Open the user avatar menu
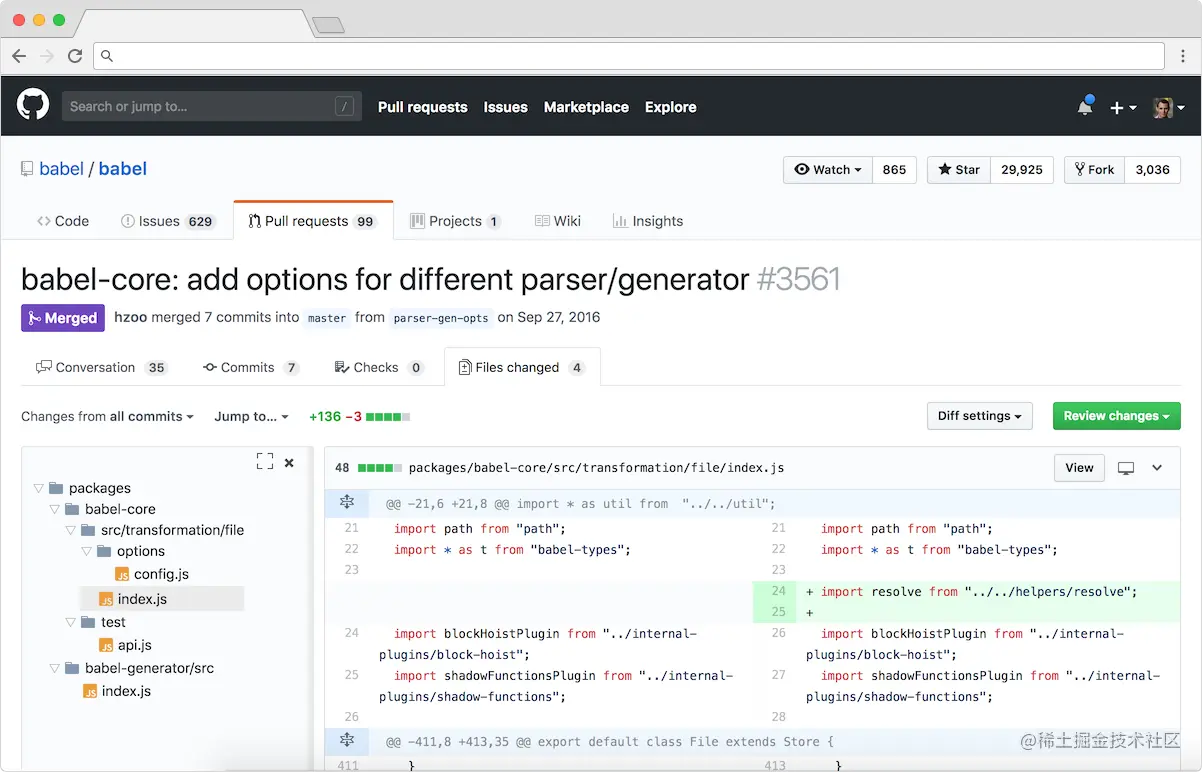 pos(1169,107)
